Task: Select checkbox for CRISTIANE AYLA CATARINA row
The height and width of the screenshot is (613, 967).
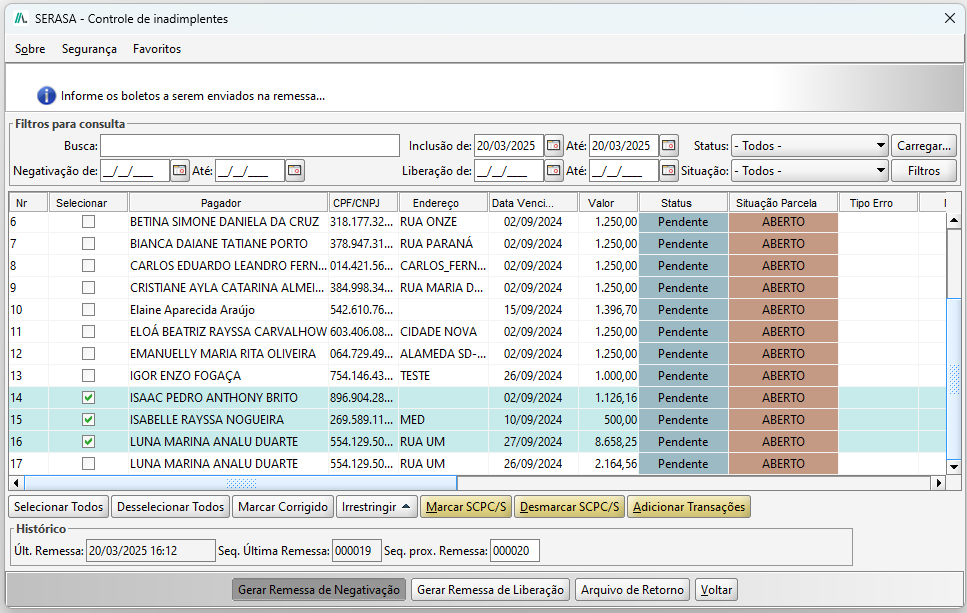Action: coord(88,287)
